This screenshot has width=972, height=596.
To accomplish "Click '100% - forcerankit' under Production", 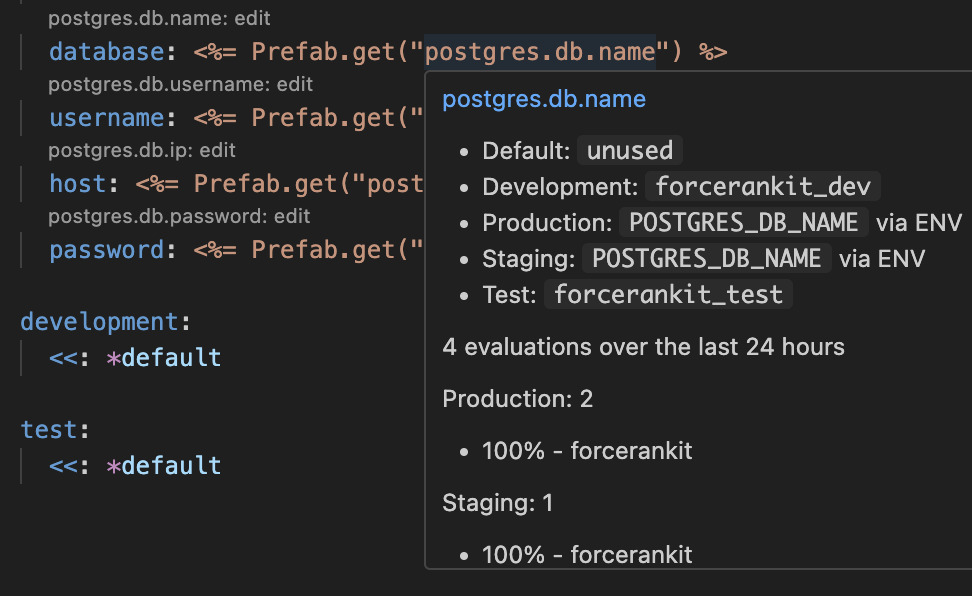I will tap(587, 451).
